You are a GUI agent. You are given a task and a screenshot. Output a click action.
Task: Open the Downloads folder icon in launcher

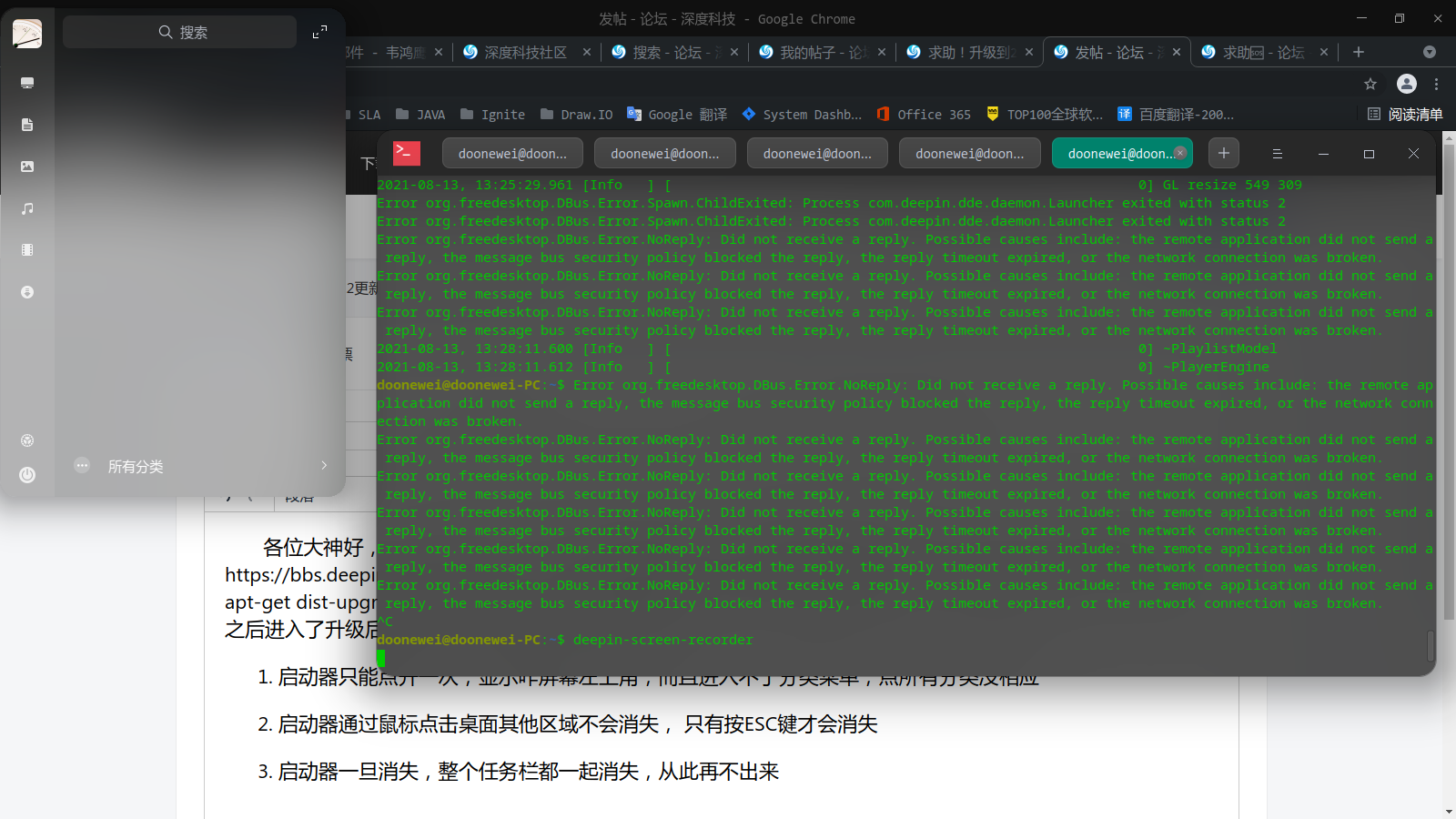(x=27, y=292)
